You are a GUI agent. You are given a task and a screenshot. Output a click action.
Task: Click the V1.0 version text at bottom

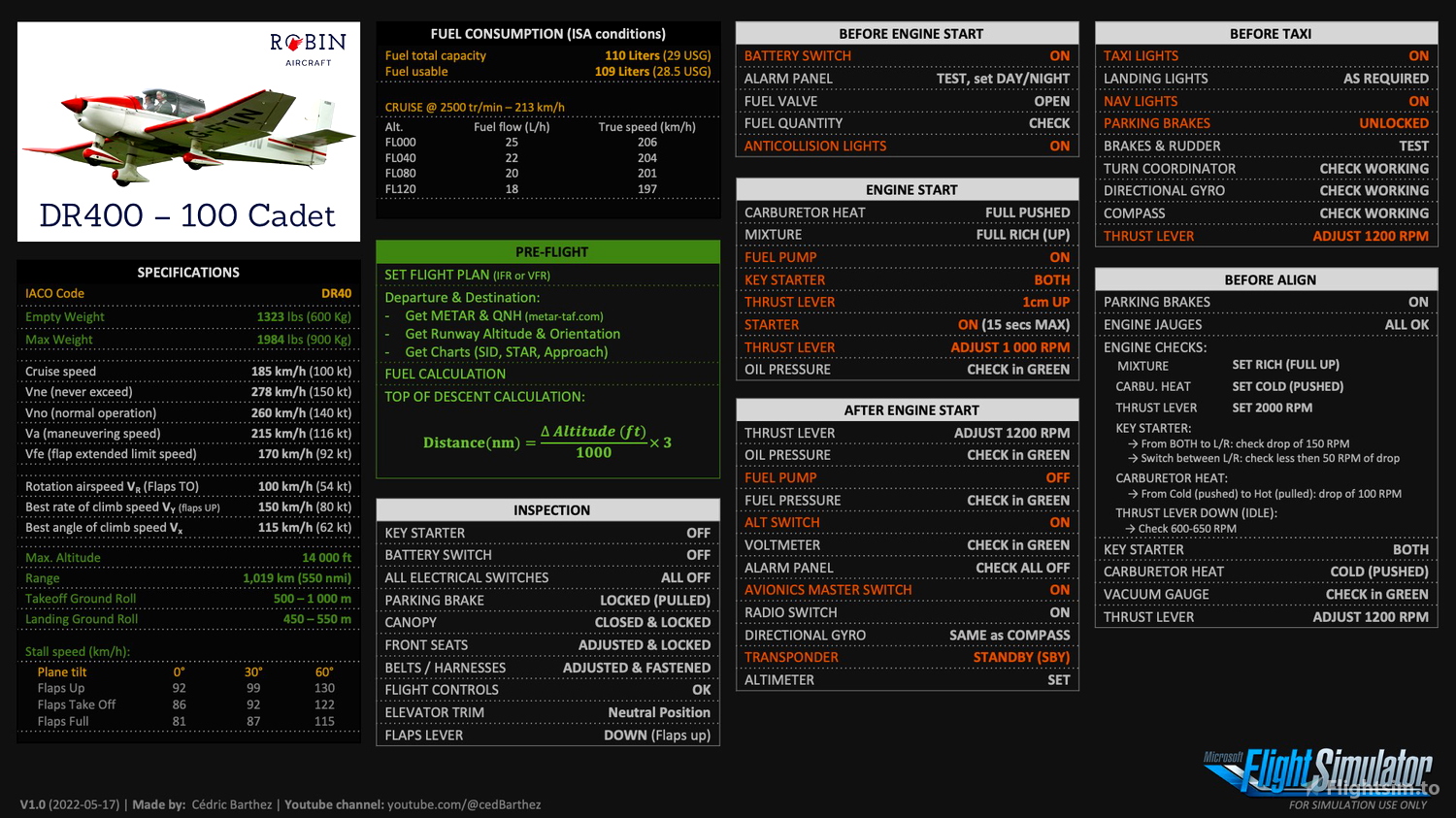(35, 804)
